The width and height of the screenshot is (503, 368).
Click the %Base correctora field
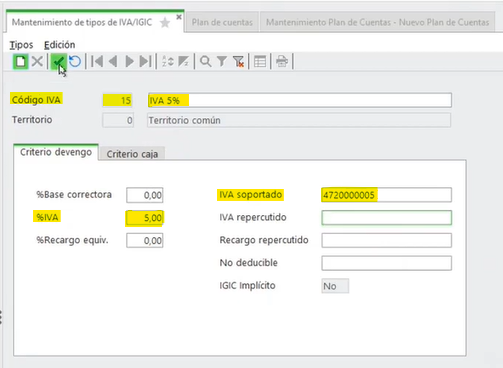[145, 195]
